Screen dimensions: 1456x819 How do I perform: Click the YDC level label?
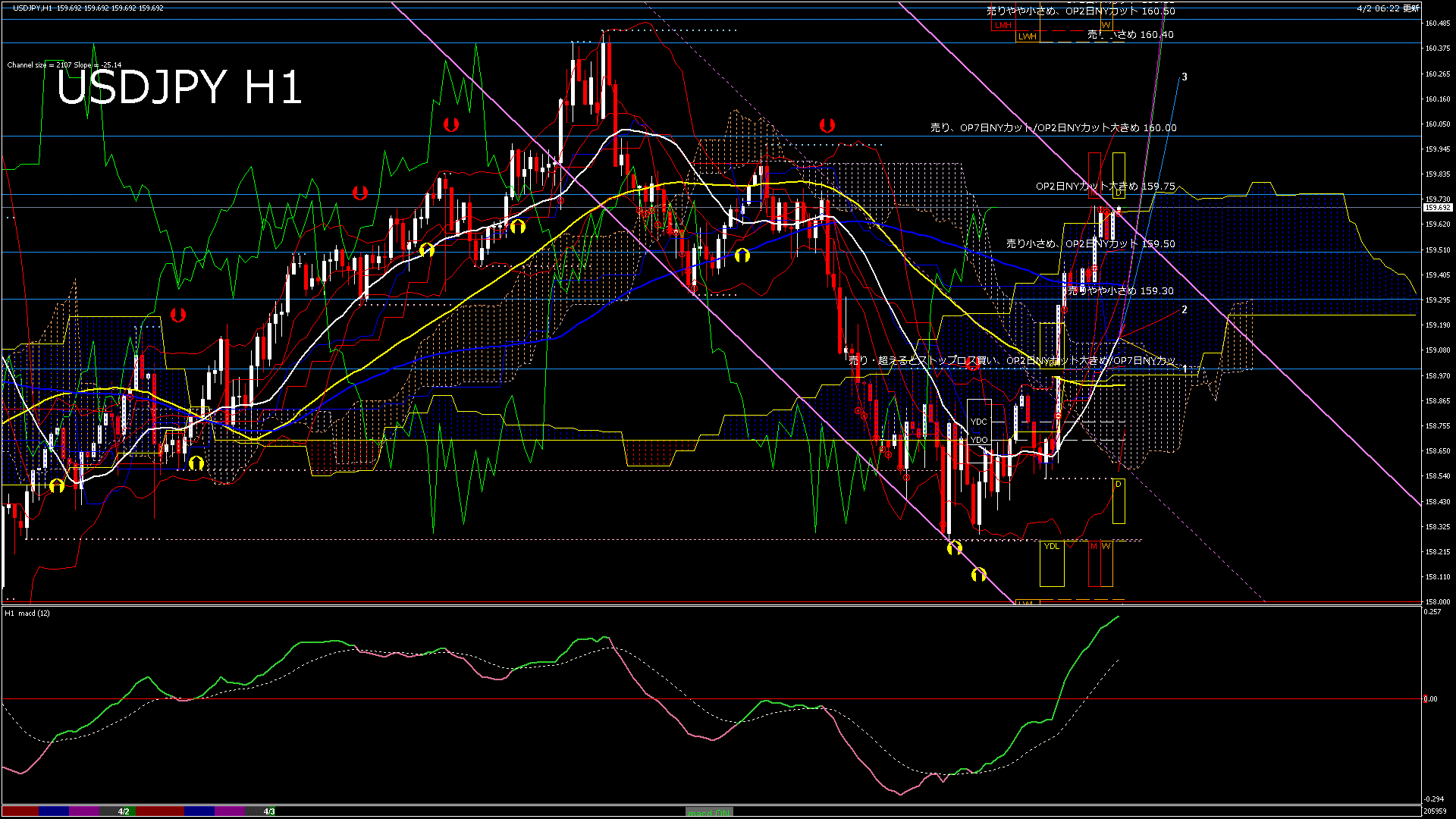click(x=979, y=422)
